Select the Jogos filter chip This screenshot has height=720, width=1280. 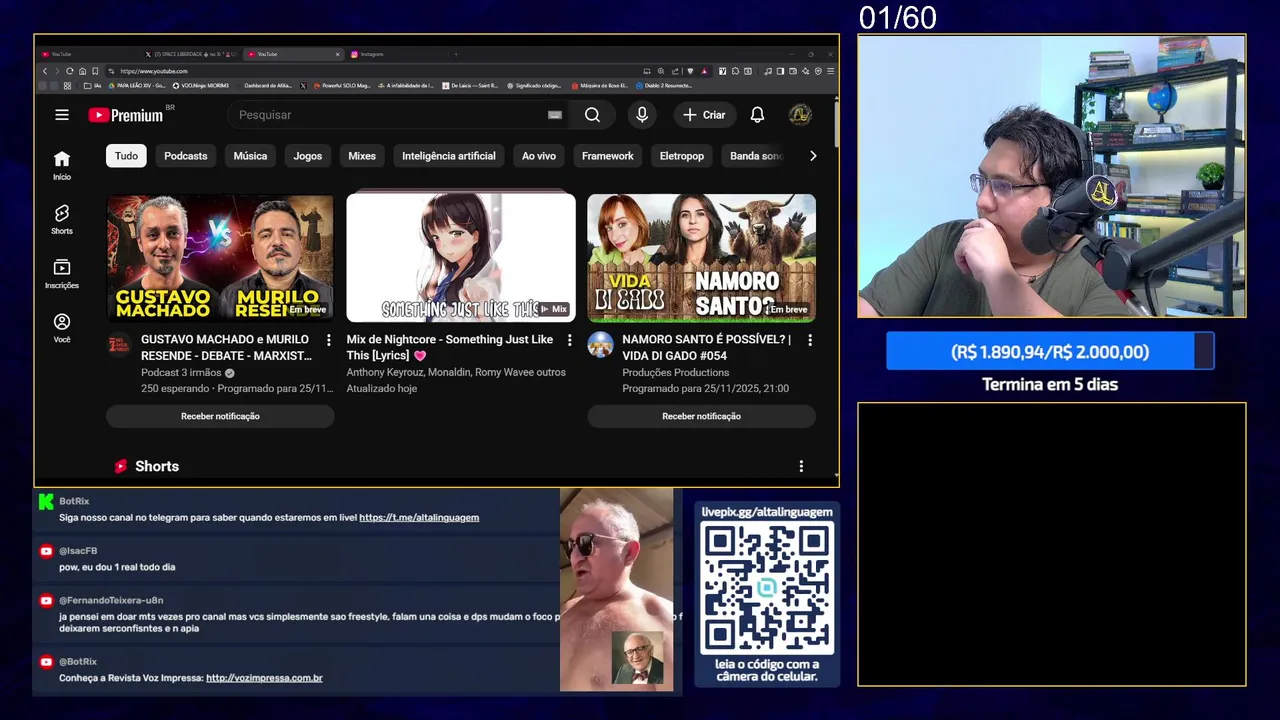307,156
